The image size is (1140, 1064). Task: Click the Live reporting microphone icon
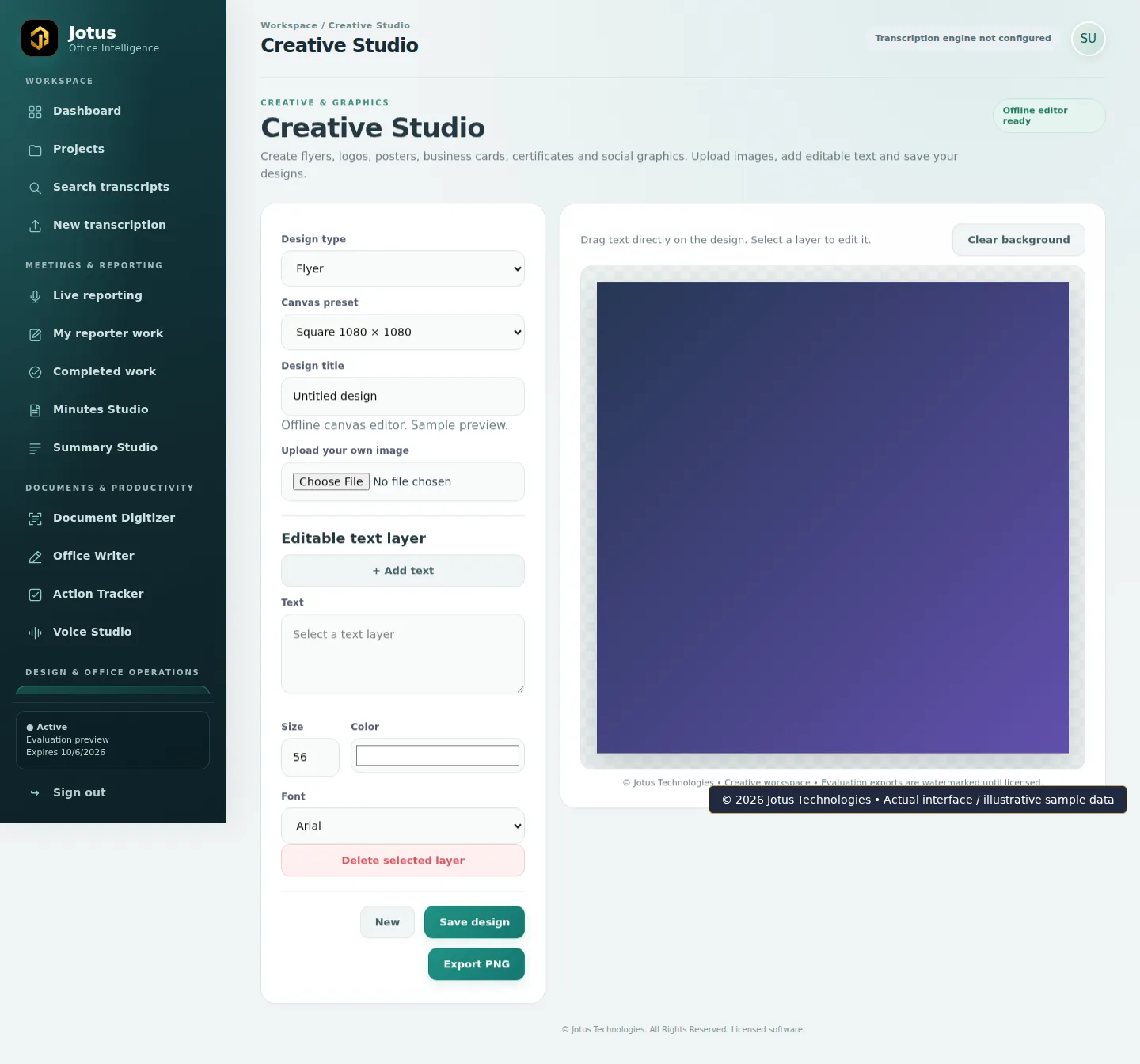[x=35, y=296]
